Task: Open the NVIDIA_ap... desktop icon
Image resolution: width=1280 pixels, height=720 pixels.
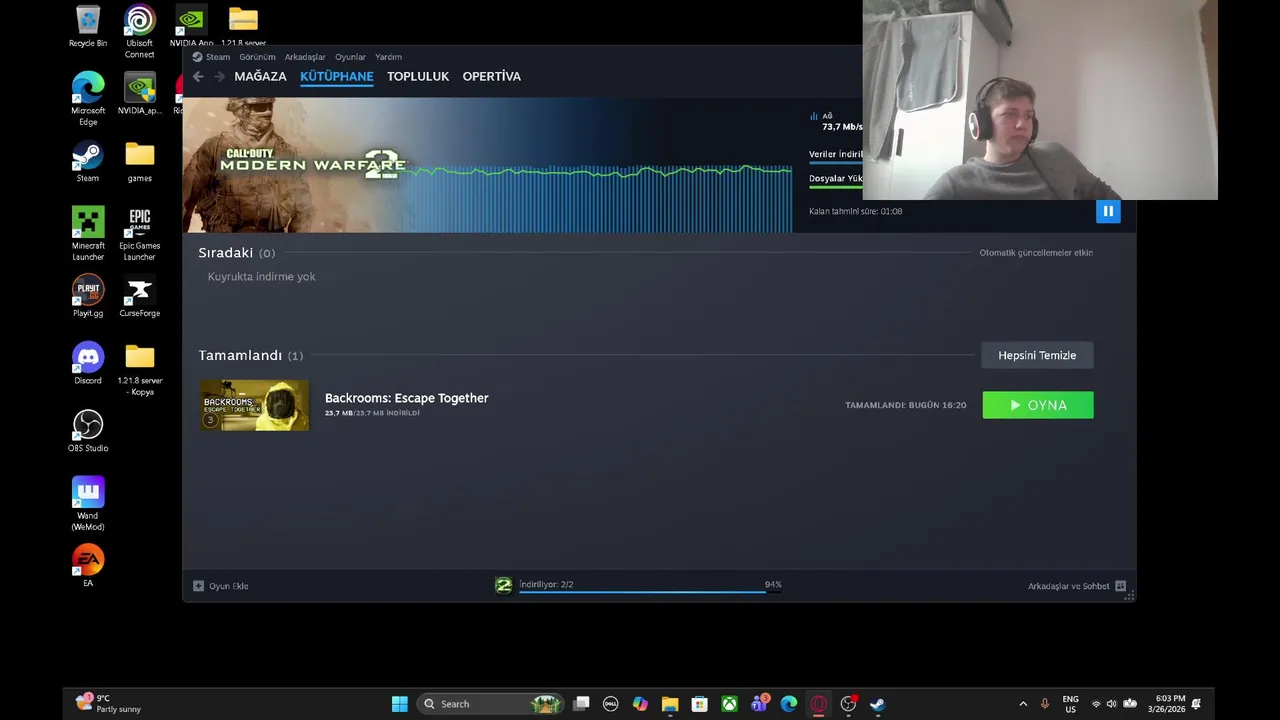Action: pyautogui.click(x=140, y=94)
